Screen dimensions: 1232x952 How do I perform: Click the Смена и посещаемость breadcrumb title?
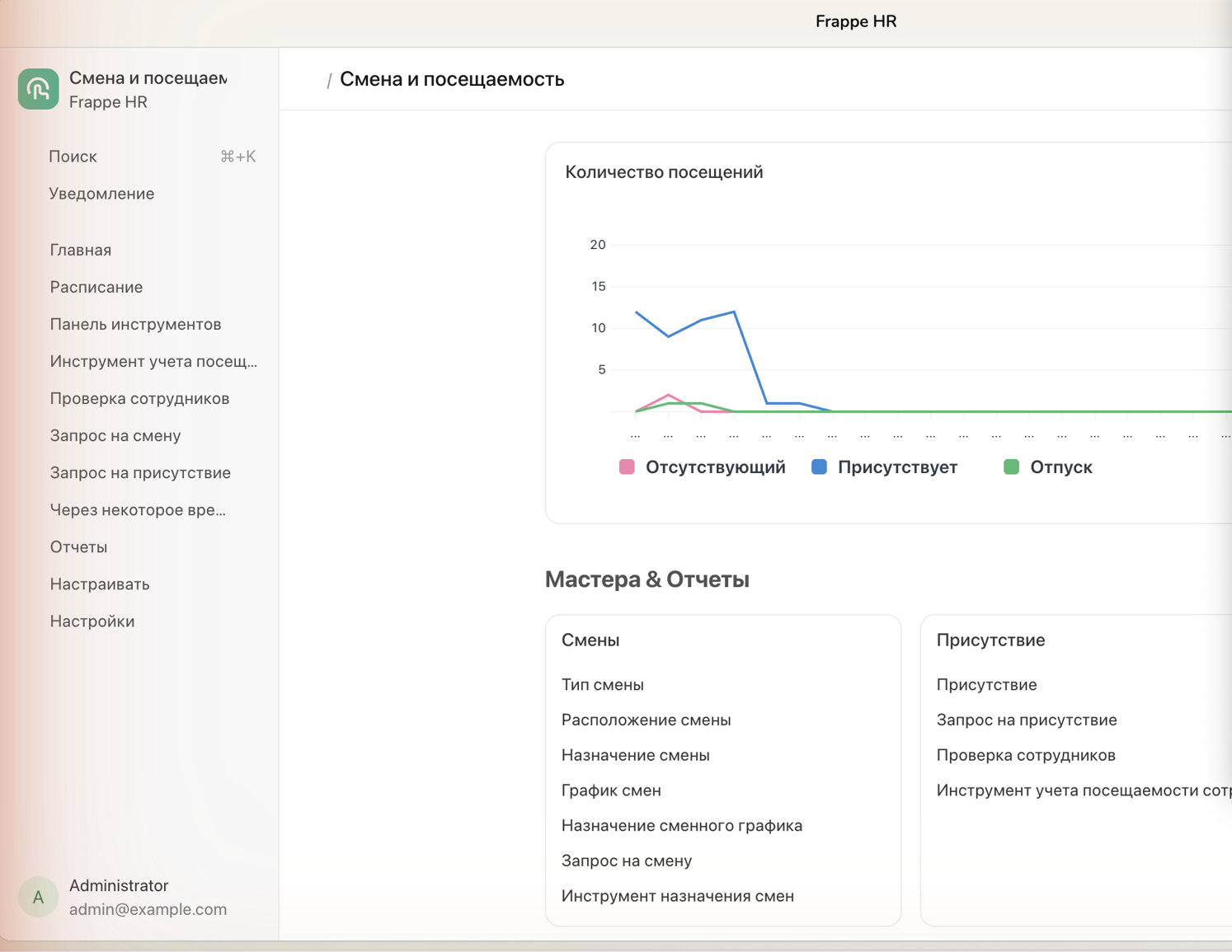pos(452,79)
